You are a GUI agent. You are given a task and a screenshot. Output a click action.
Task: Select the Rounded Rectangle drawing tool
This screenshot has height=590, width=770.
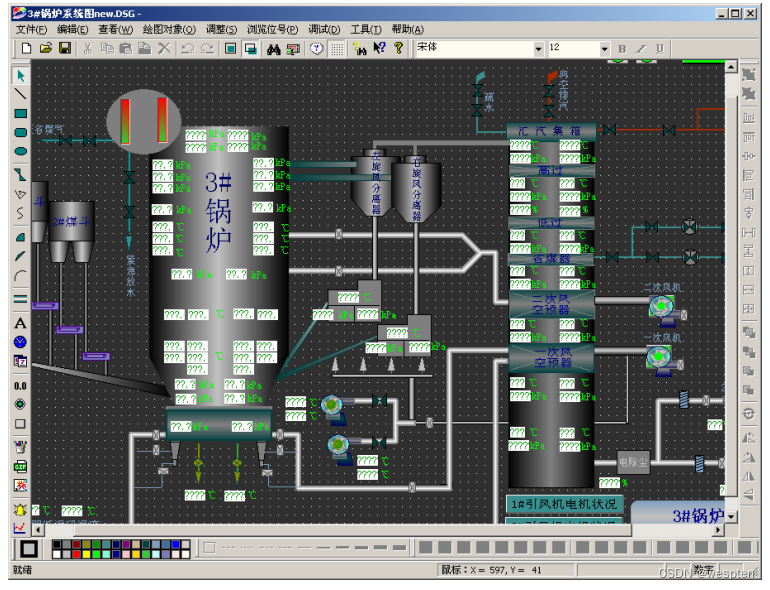[x=20, y=132]
